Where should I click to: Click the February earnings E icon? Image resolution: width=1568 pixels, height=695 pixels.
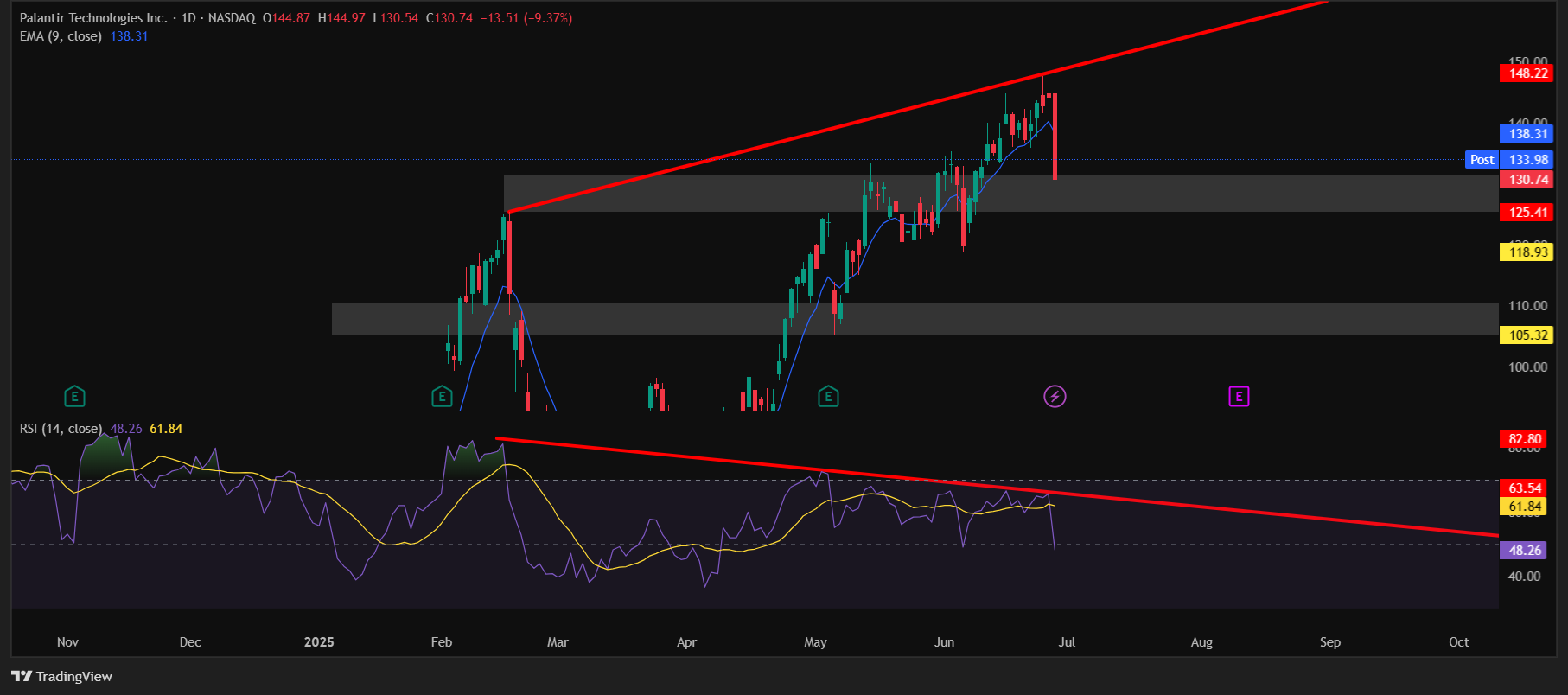[442, 397]
